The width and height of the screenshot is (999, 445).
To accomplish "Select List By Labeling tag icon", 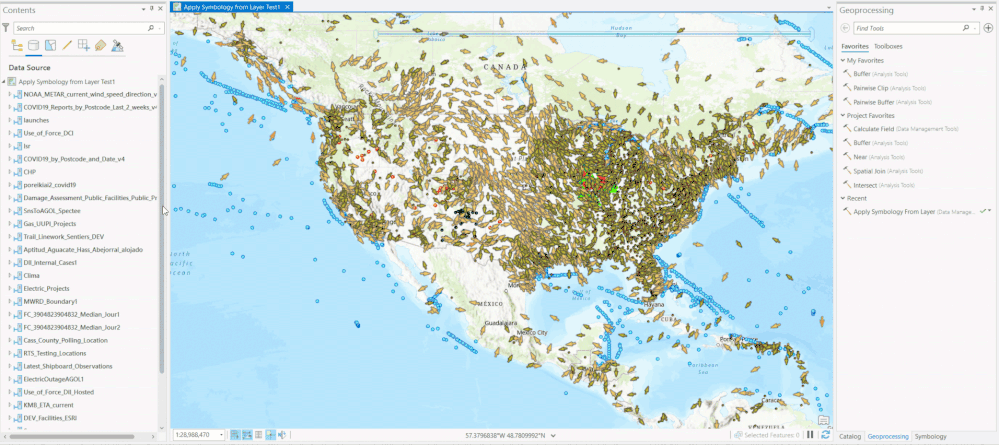I will 100,45.
